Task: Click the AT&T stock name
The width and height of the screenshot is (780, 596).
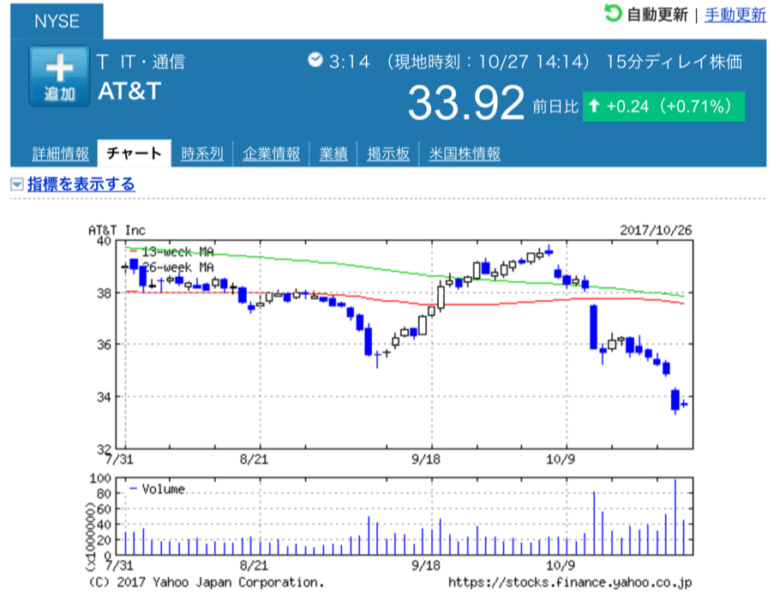Action: [129, 91]
